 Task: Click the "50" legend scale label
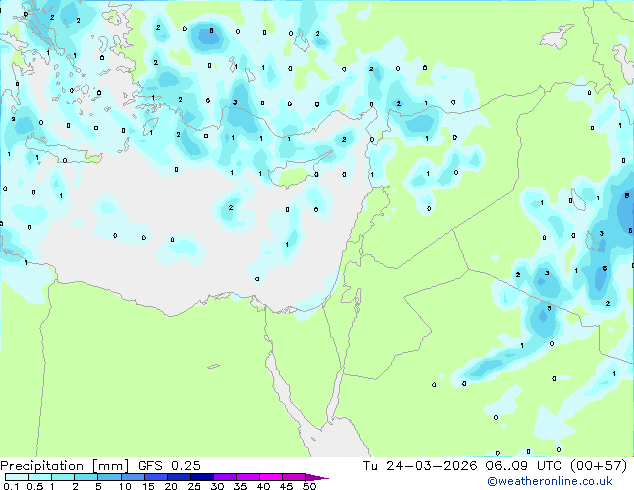coord(309,486)
